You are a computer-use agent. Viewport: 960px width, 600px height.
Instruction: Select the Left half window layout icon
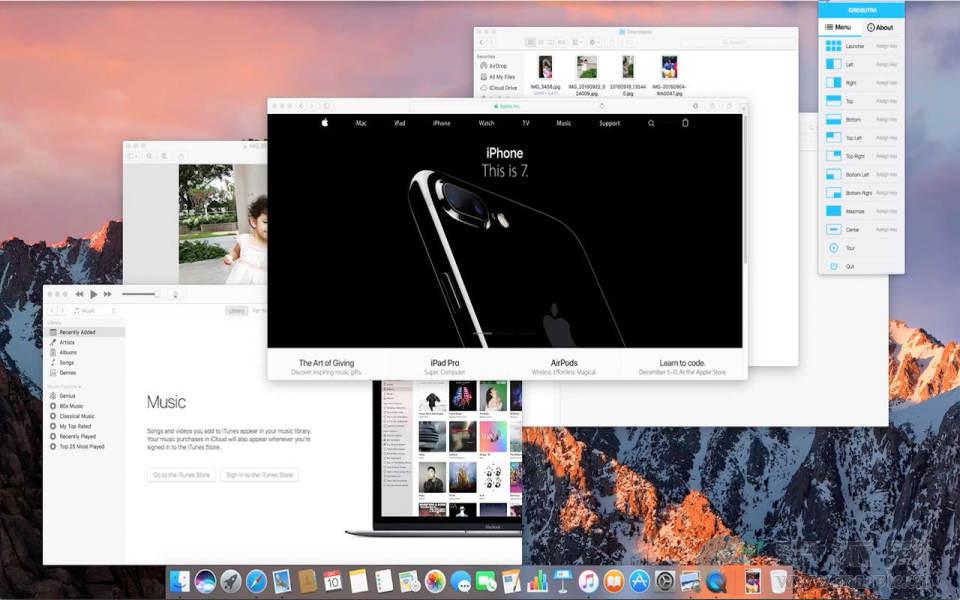[x=833, y=64]
